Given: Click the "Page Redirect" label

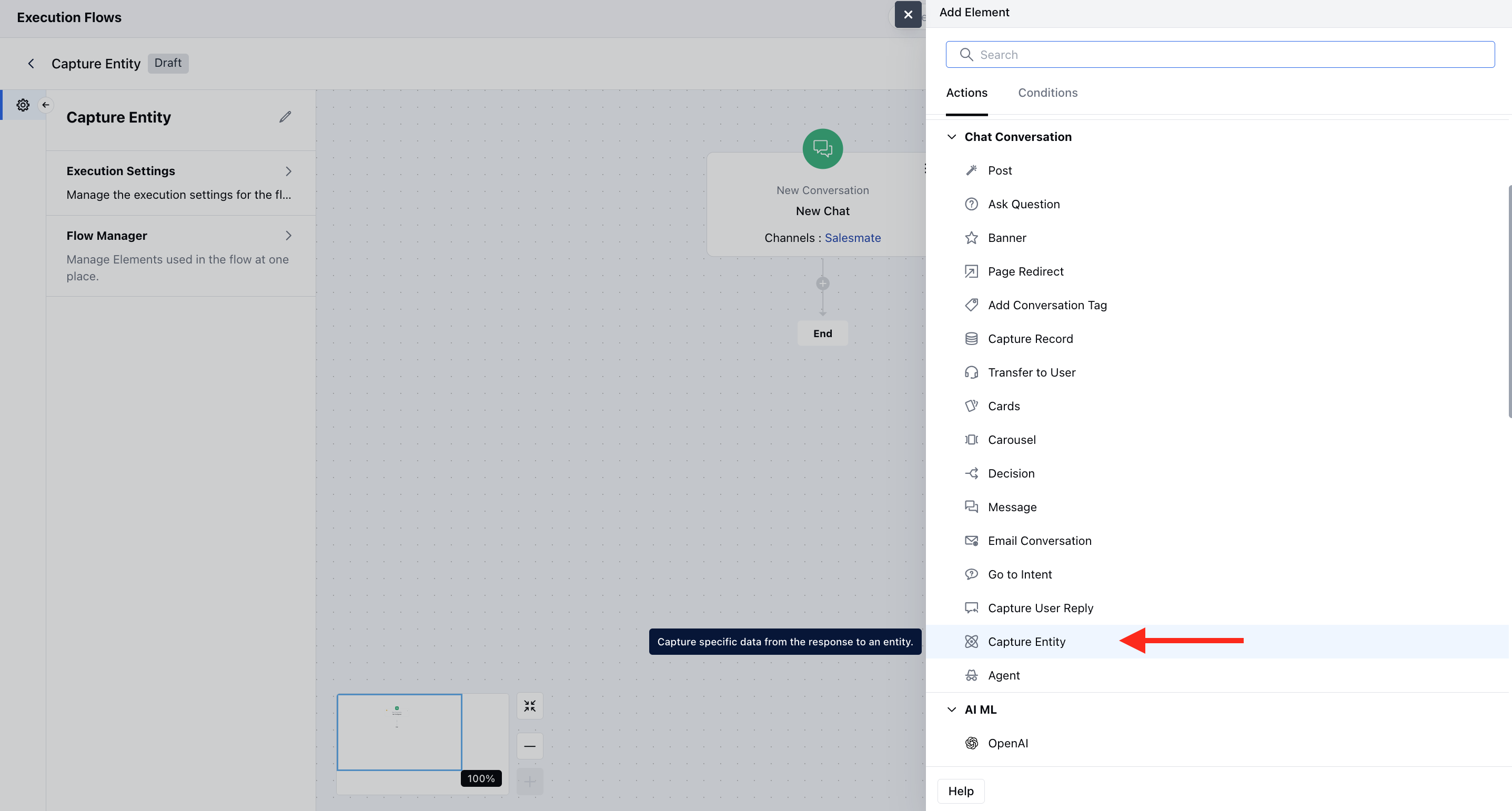Looking at the screenshot, I should pos(1025,272).
